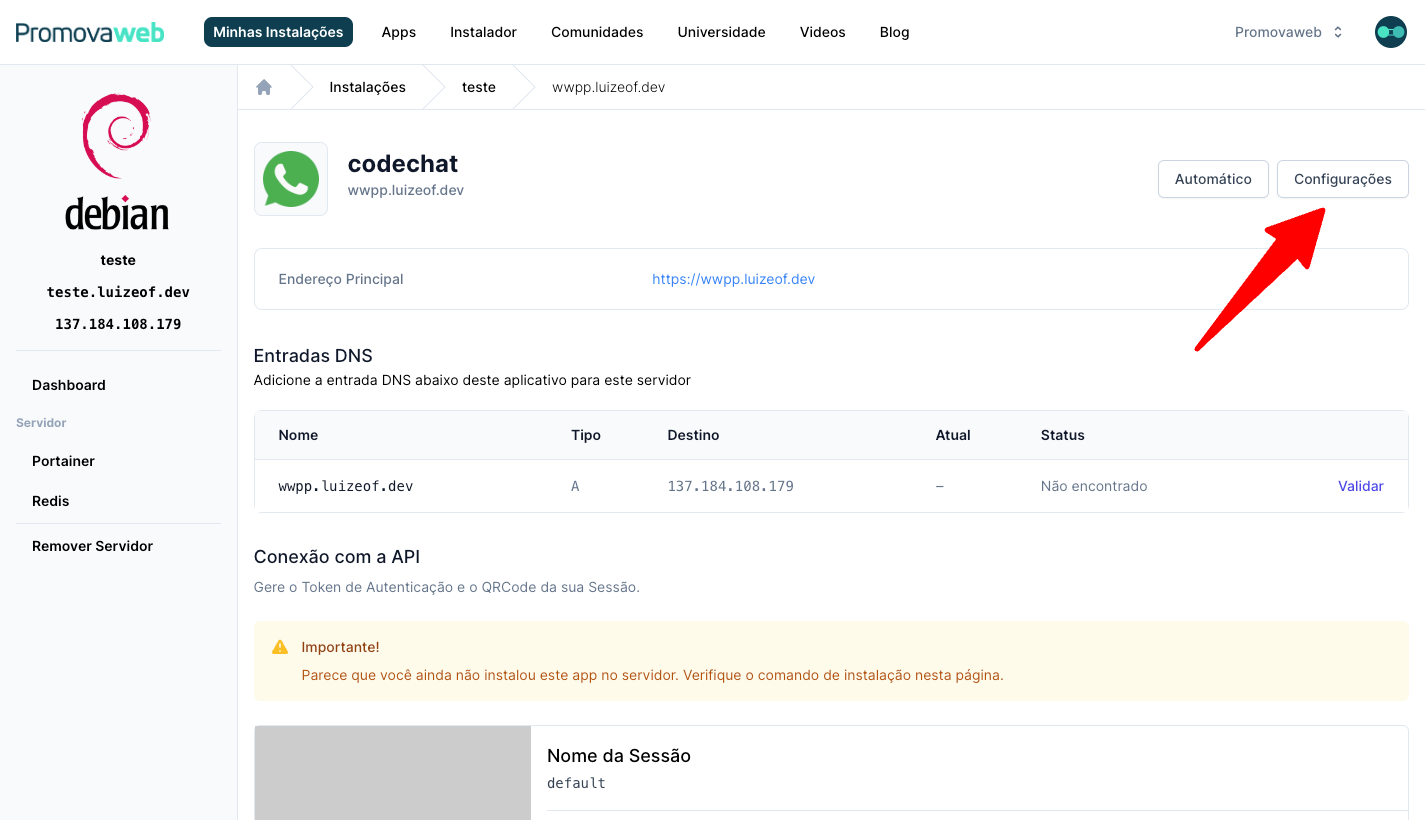The image size is (1425, 820).
Task: Click the Tipo cell showing A
Action: click(575, 486)
